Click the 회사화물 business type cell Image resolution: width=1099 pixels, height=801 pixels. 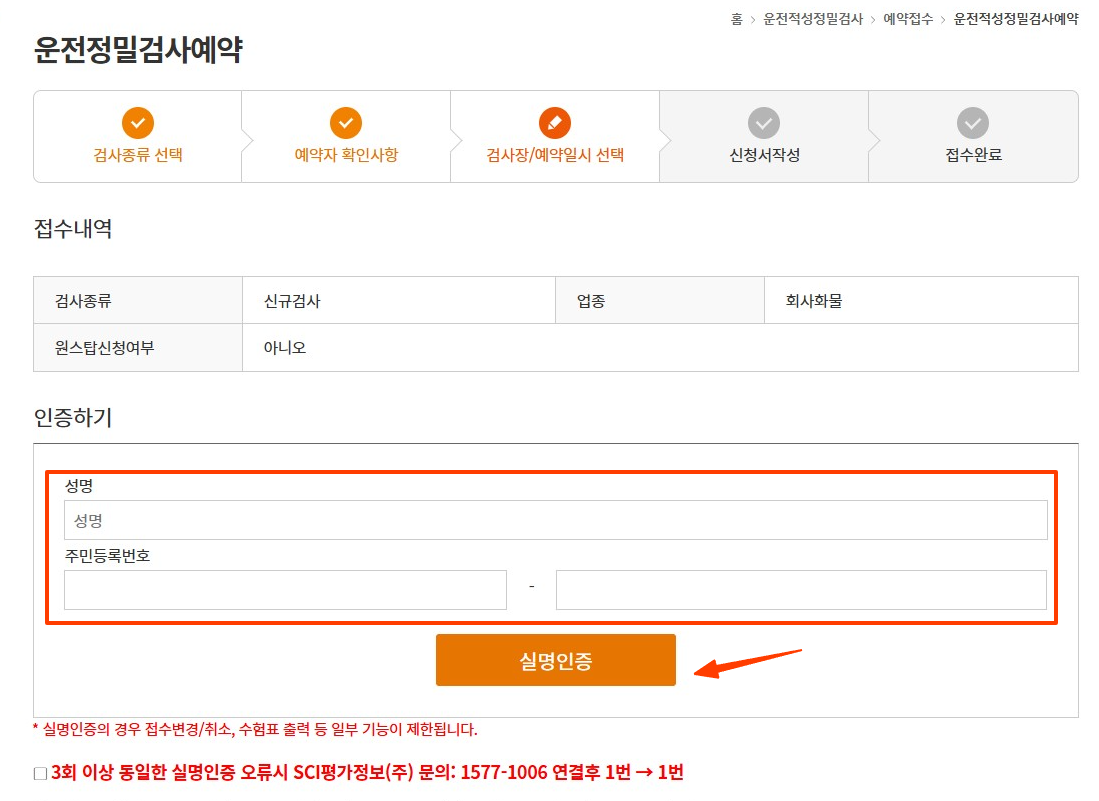coord(921,299)
